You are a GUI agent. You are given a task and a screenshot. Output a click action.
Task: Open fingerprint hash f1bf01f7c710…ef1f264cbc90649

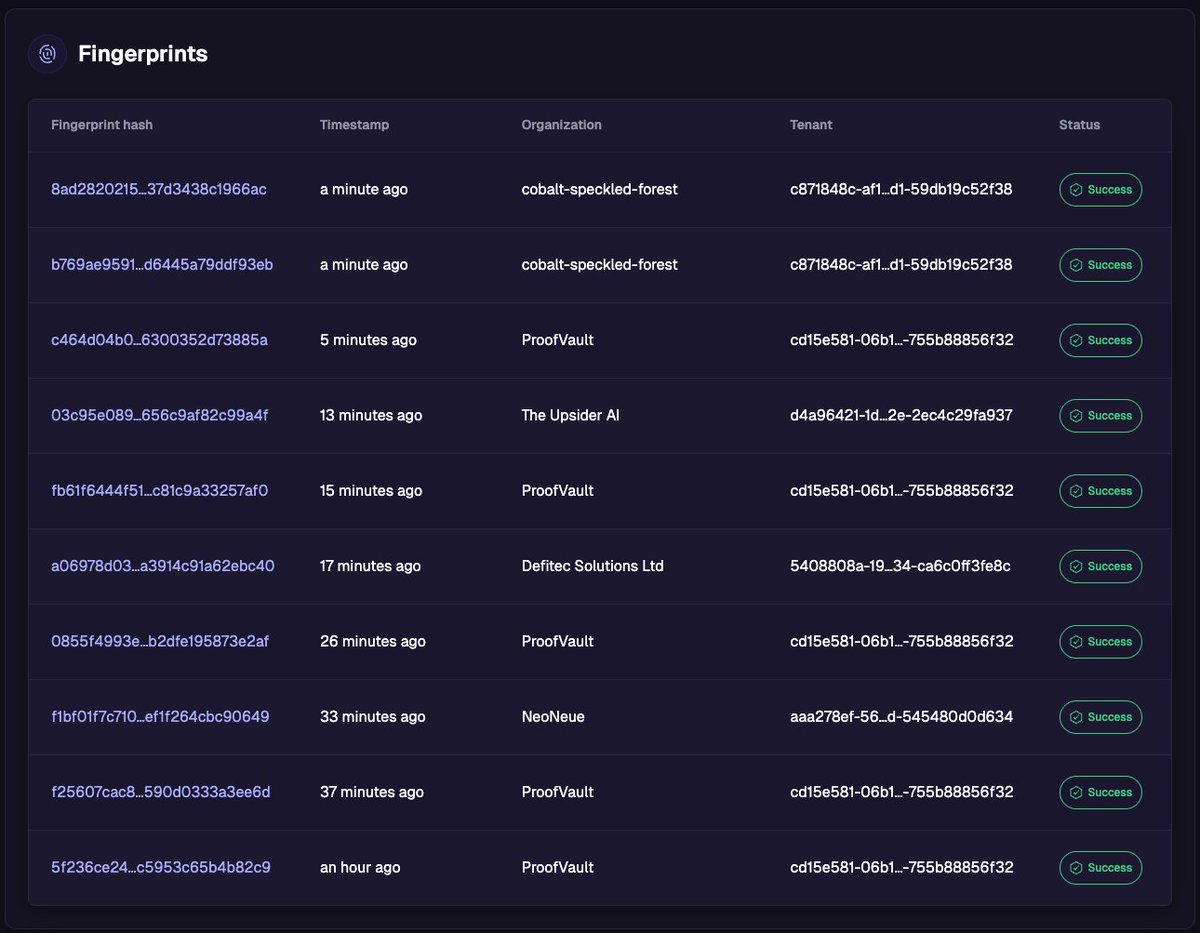(160, 717)
